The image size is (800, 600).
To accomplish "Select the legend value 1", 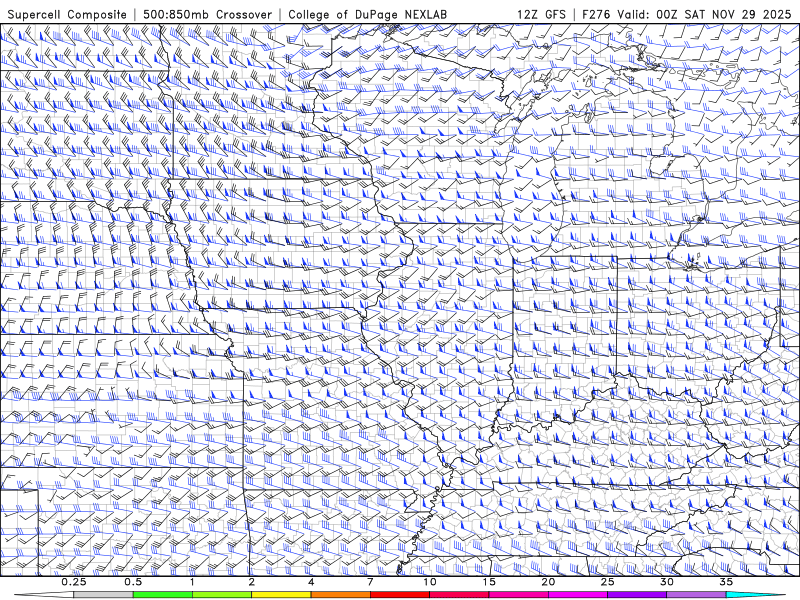I will pos(192,582).
